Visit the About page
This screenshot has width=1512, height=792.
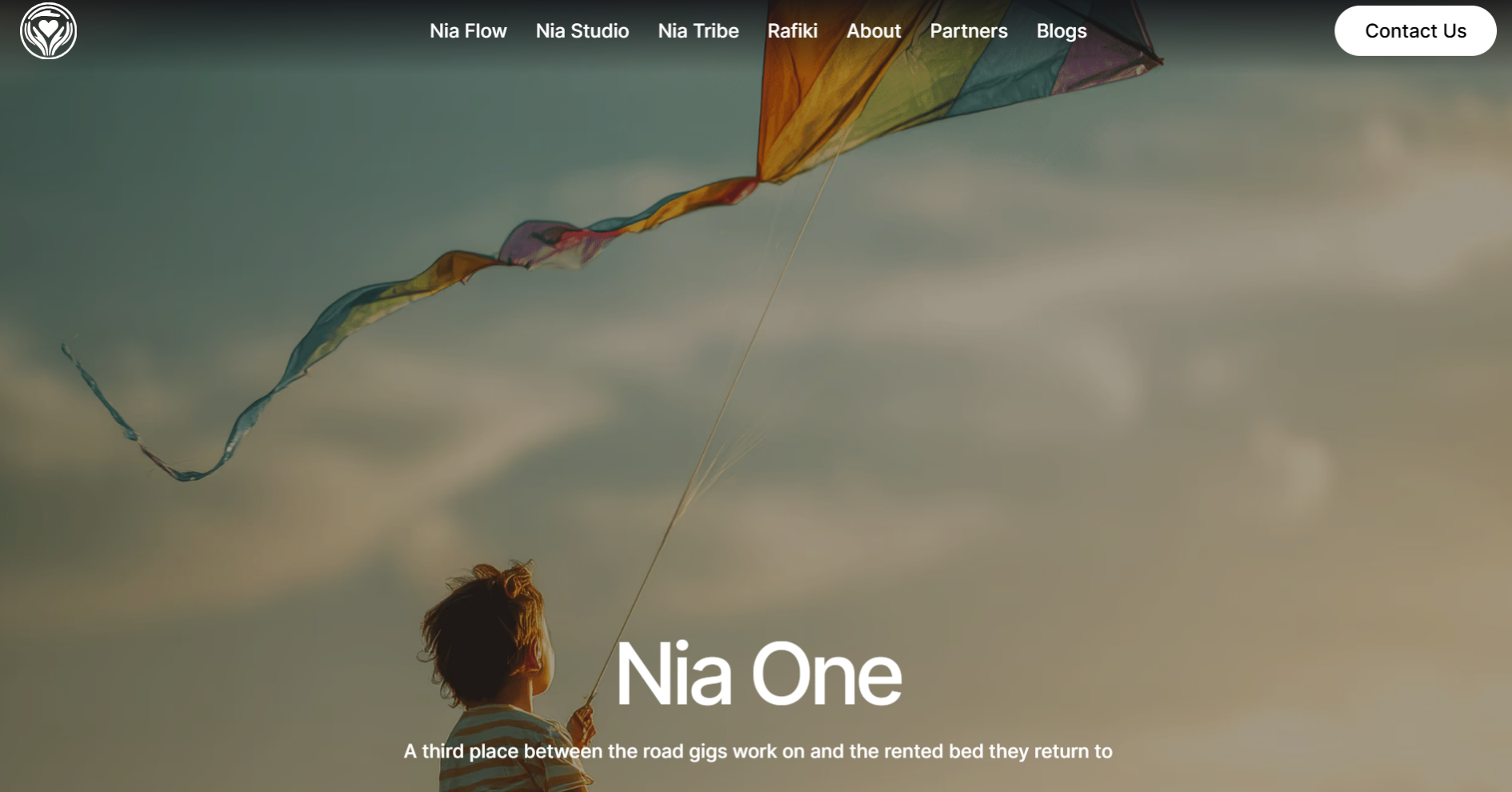pyautogui.click(x=874, y=31)
